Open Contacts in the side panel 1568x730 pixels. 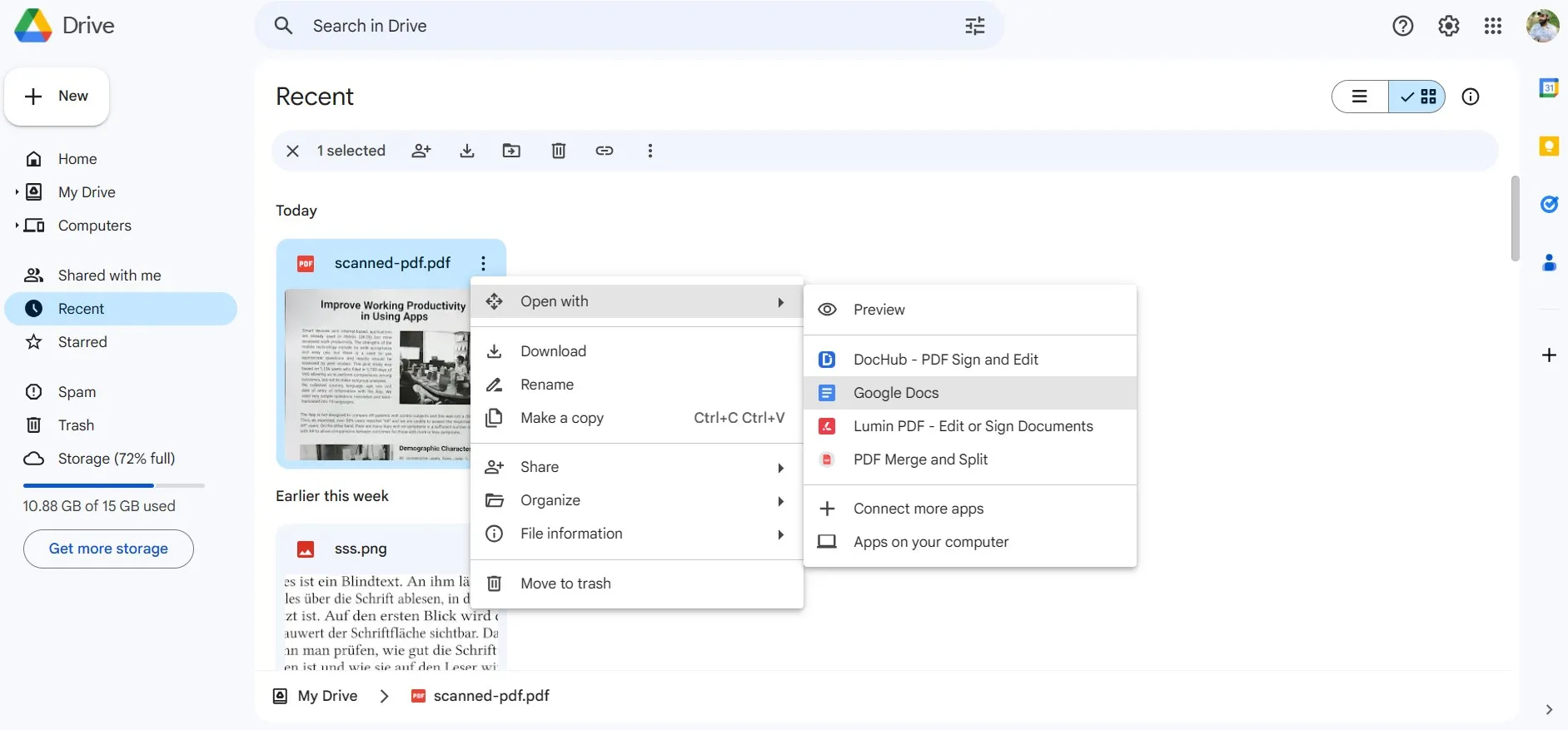(1549, 263)
